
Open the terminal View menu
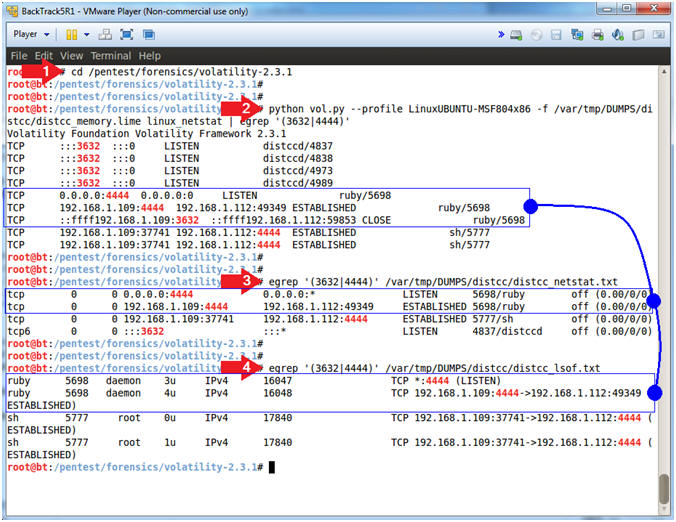pos(72,56)
